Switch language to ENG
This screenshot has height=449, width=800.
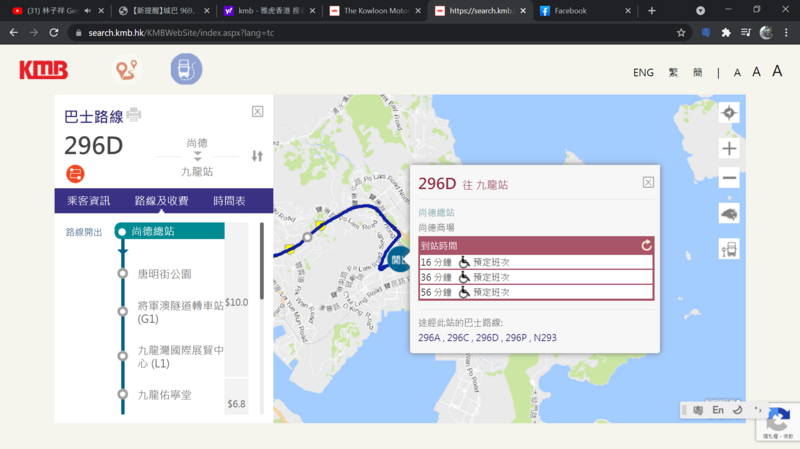pyautogui.click(x=643, y=73)
